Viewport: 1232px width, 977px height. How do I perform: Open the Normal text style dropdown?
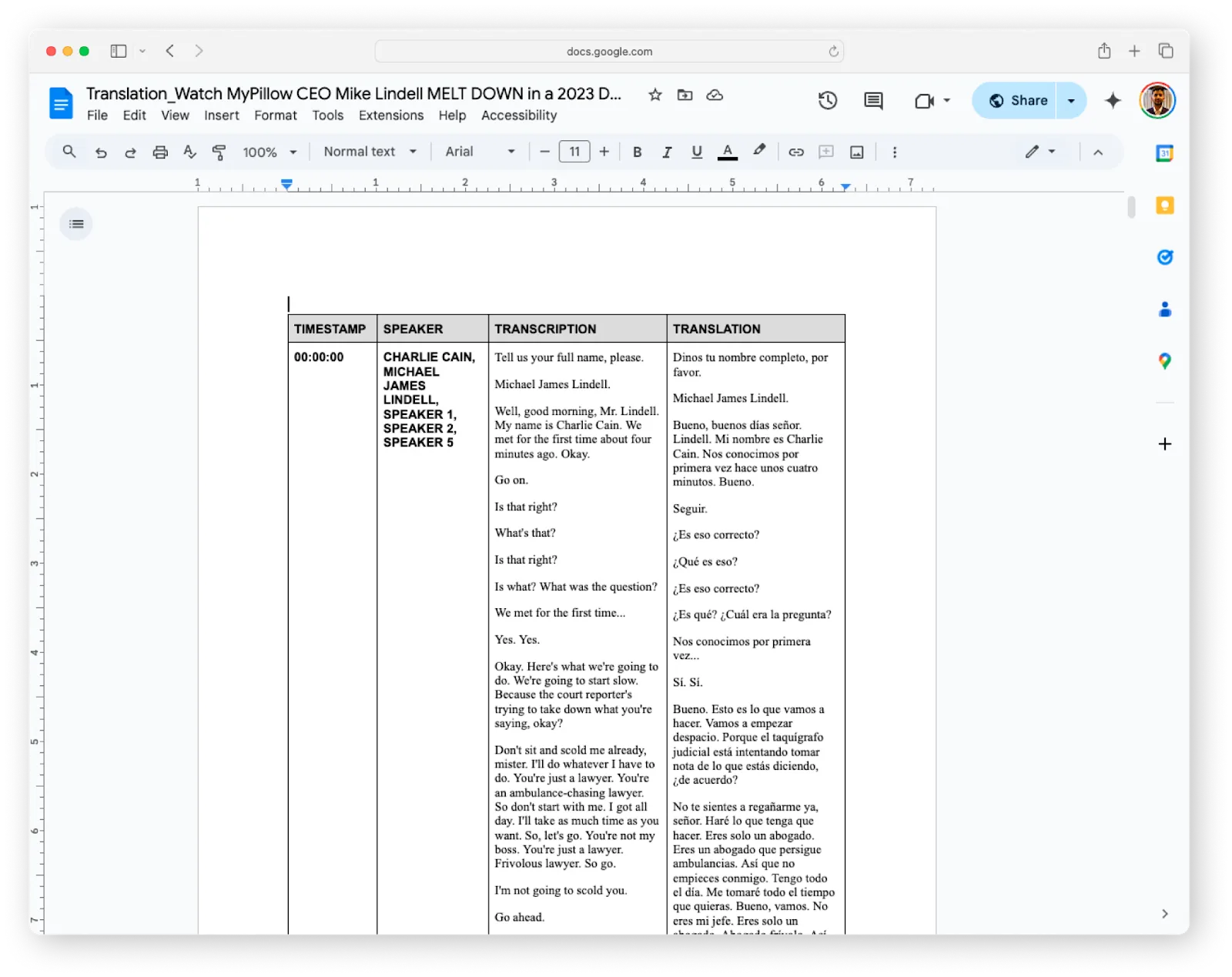coord(370,152)
